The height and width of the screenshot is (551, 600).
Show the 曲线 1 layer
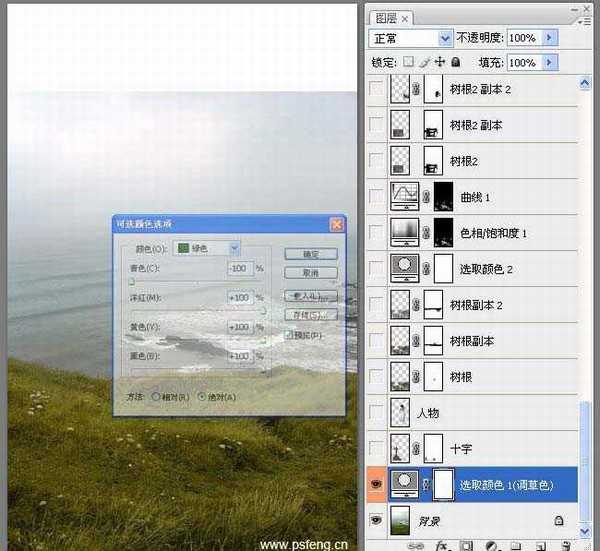tap(377, 197)
